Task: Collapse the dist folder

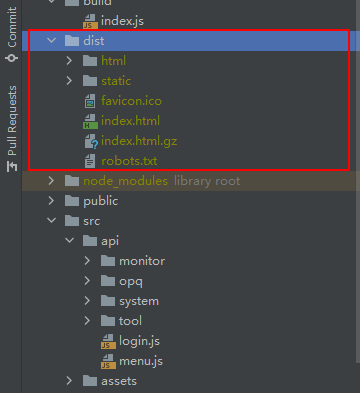Action: (52, 41)
